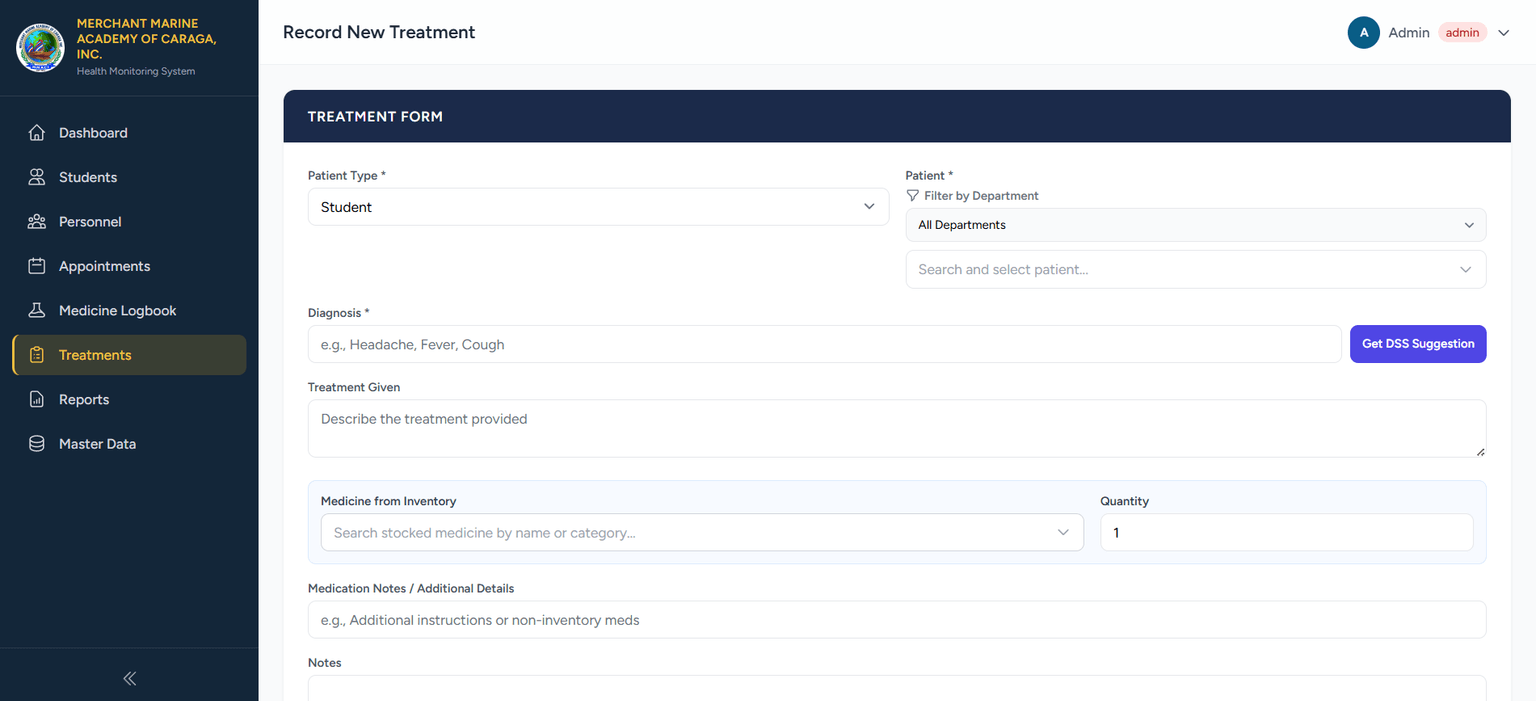The height and width of the screenshot is (701, 1536).
Task: Click the Reports chart file icon
Action: point(37,400)
